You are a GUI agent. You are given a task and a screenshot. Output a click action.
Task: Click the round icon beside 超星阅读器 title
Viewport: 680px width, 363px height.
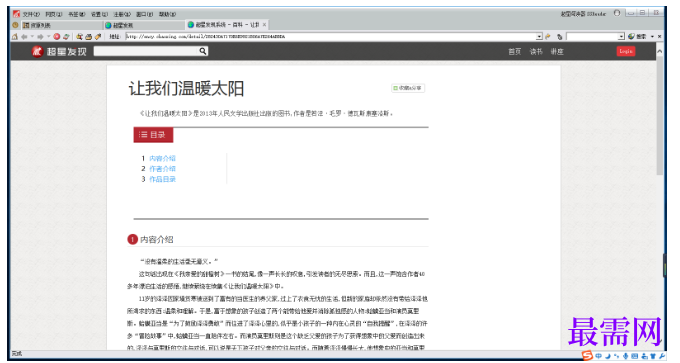point(617,13)
